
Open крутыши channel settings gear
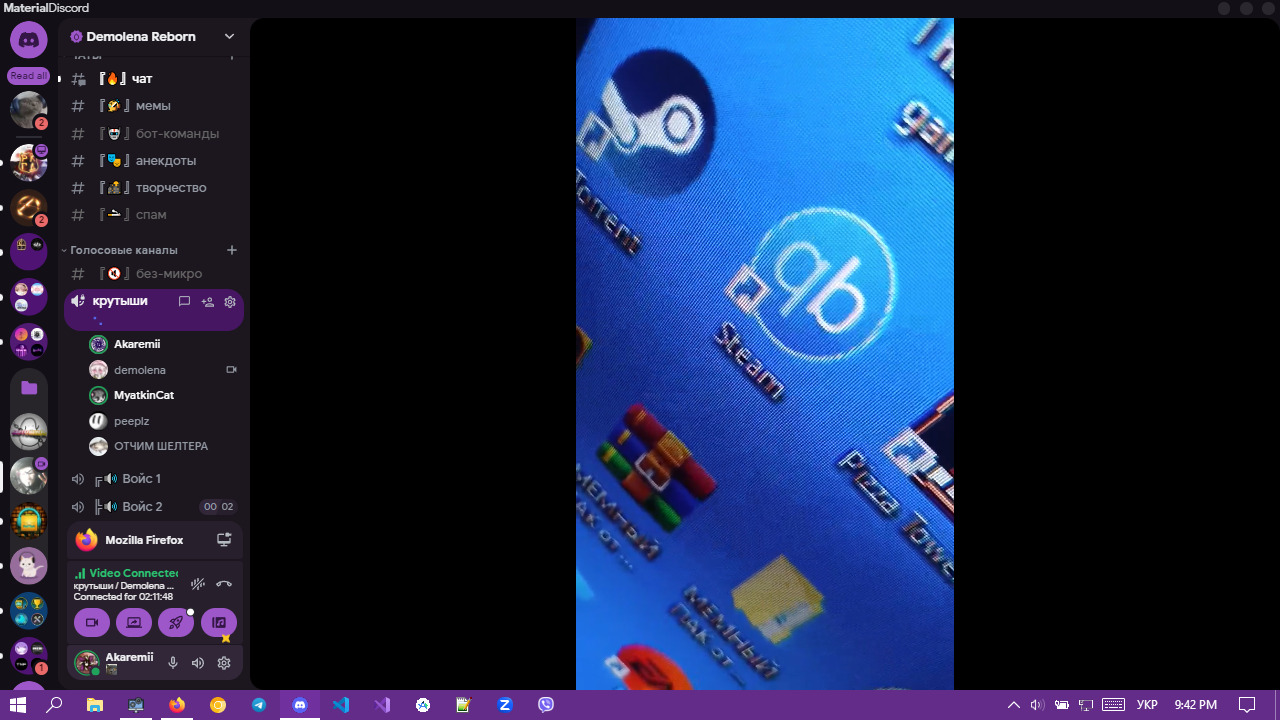[x=230, y=302]
